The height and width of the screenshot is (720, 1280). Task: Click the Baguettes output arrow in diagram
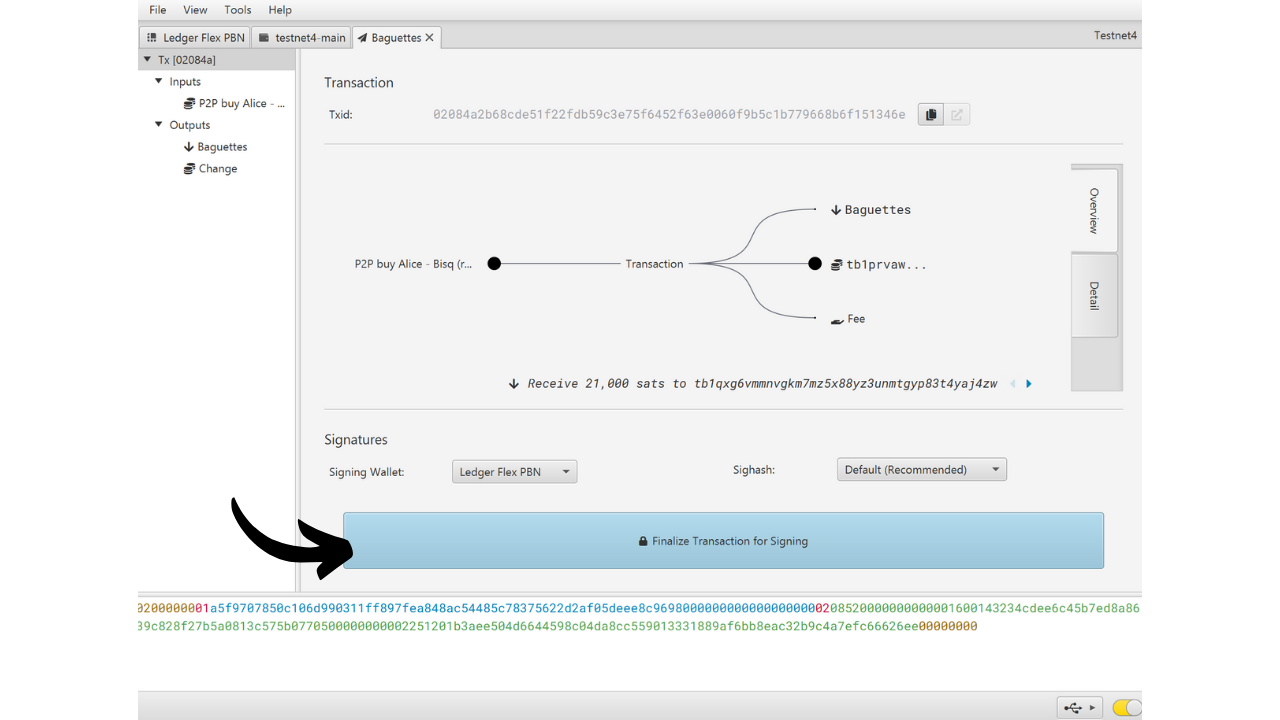click(836, 210)
